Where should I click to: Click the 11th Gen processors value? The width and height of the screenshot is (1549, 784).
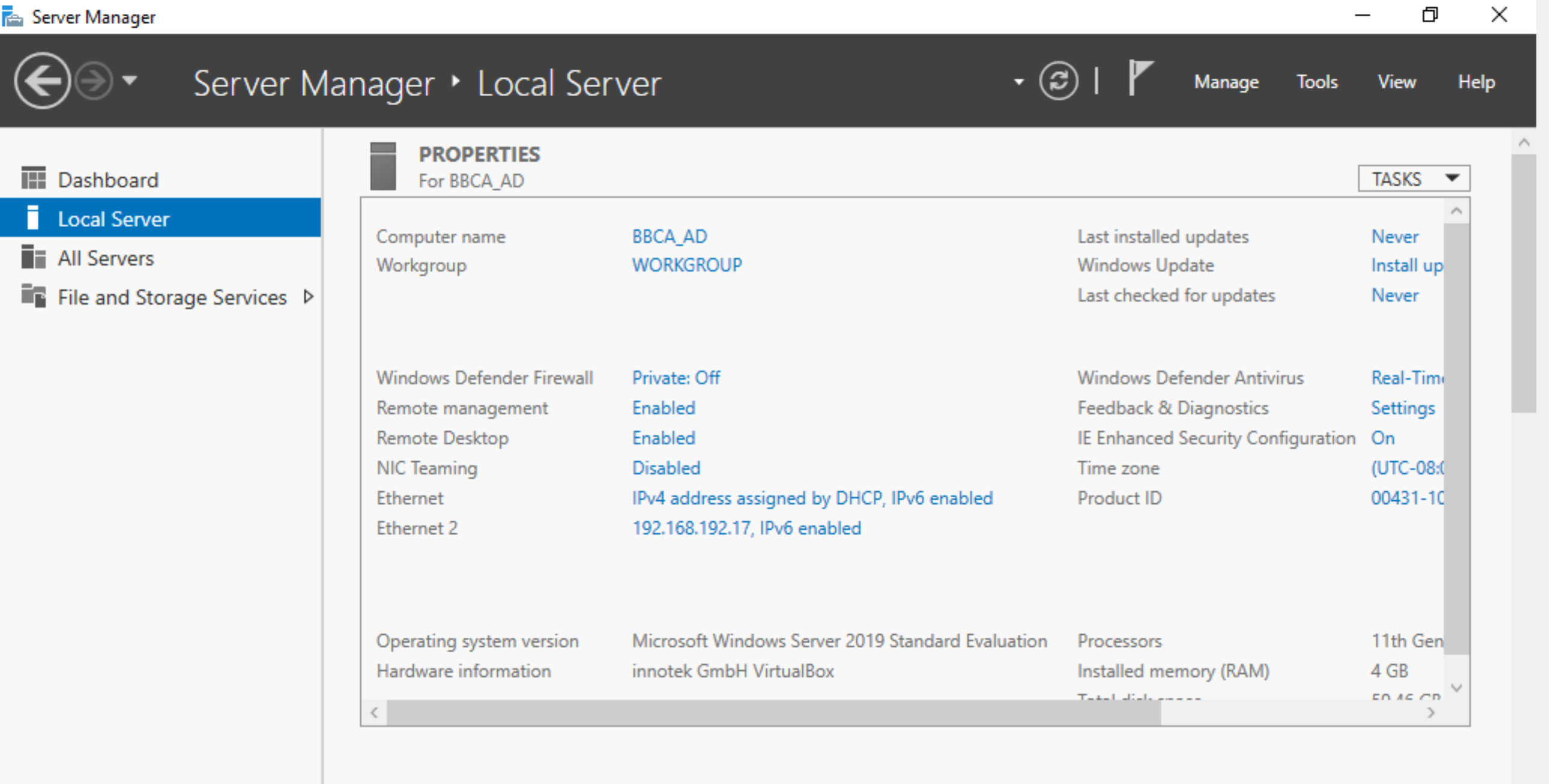[x=1407, y=641]
